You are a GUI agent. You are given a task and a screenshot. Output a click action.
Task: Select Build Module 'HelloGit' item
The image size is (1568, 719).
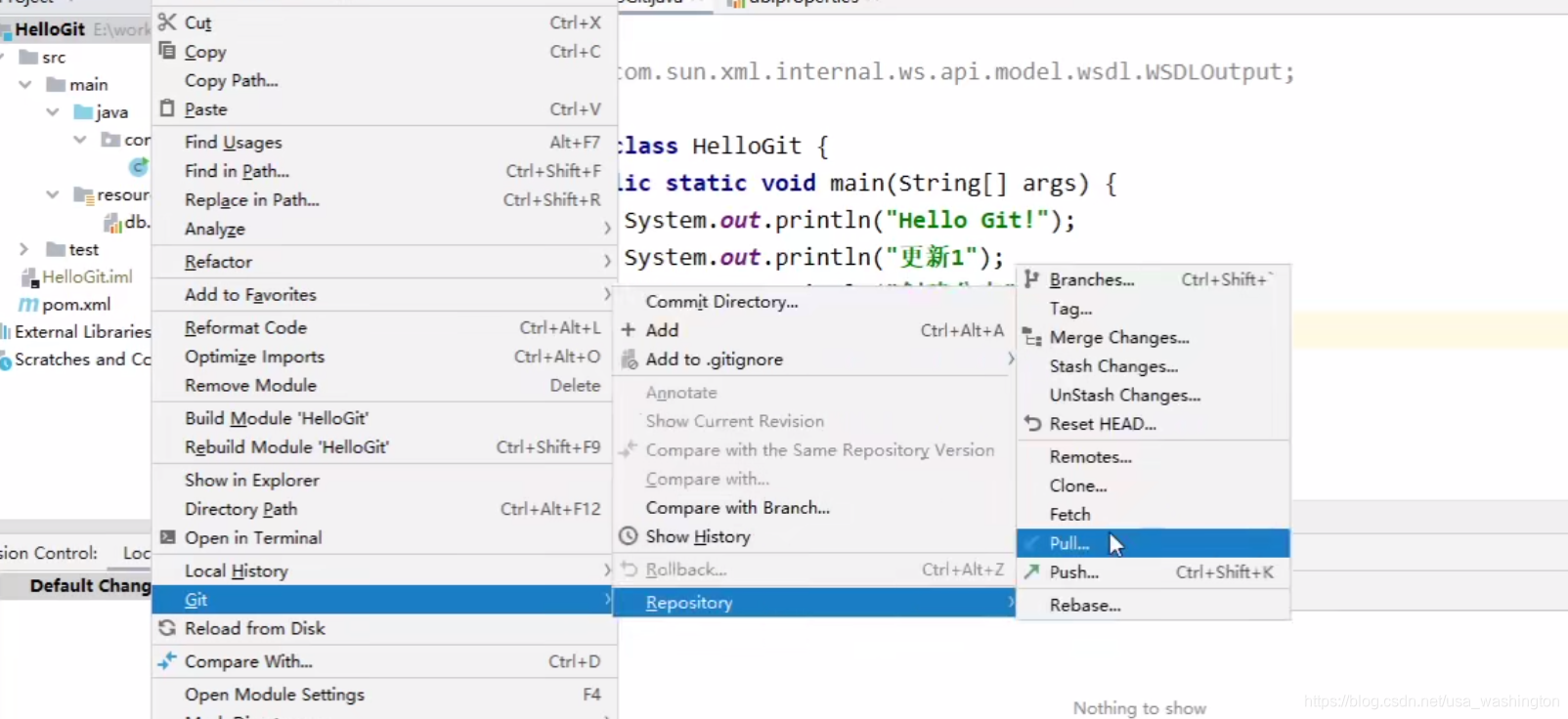(384, 418)
